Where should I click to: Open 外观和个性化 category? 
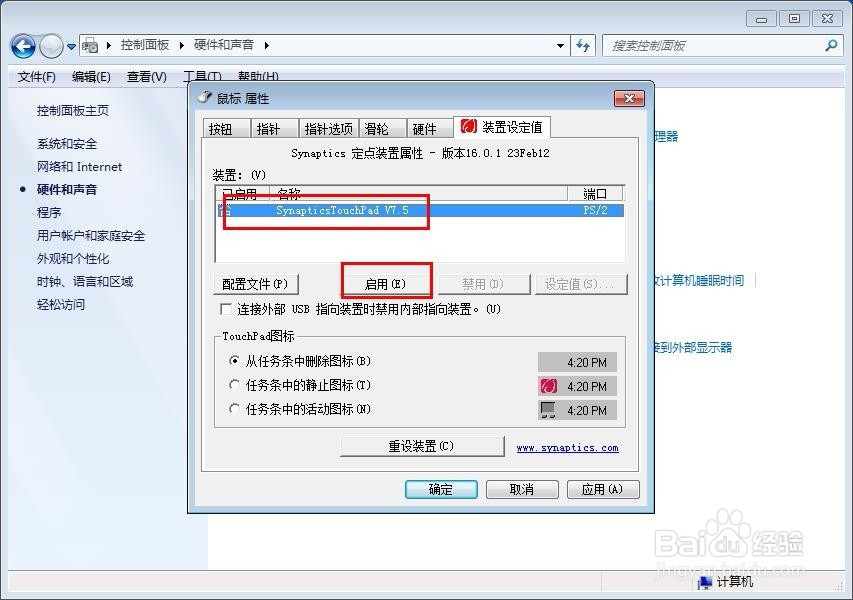coord(73,258)
